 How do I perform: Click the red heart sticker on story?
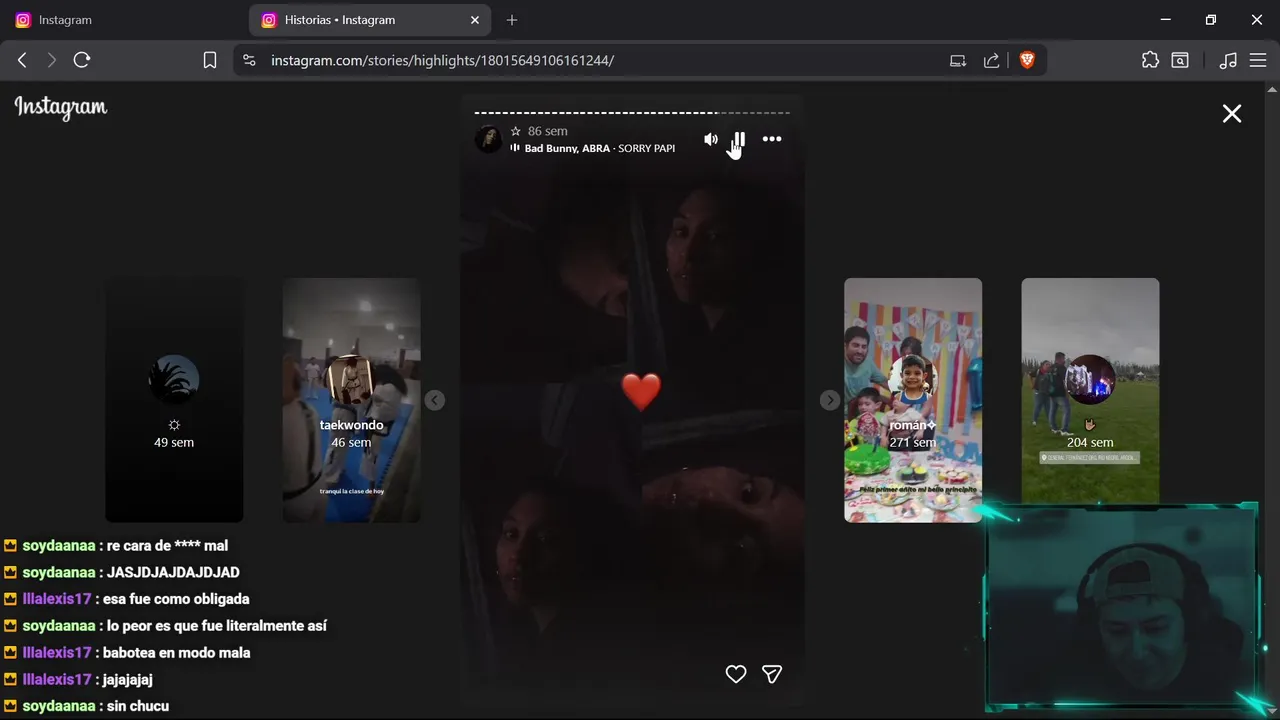(641, 391)
